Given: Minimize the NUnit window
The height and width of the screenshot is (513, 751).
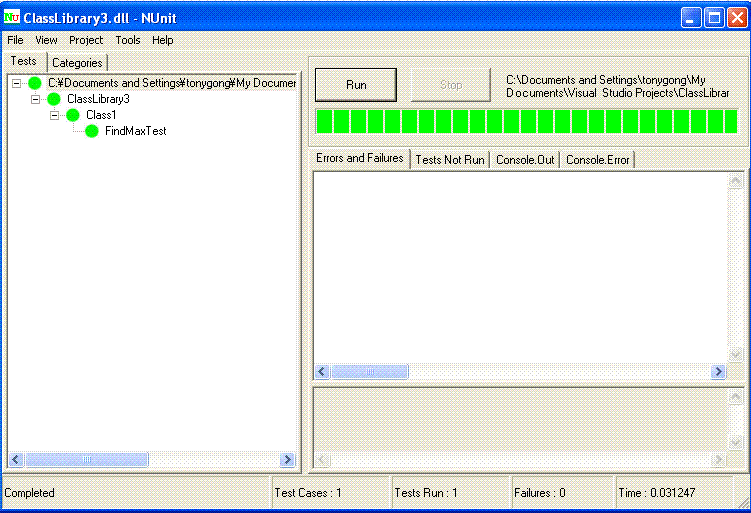Looking at the screenshot, I should pyautogui.click(x=691, y=18).
